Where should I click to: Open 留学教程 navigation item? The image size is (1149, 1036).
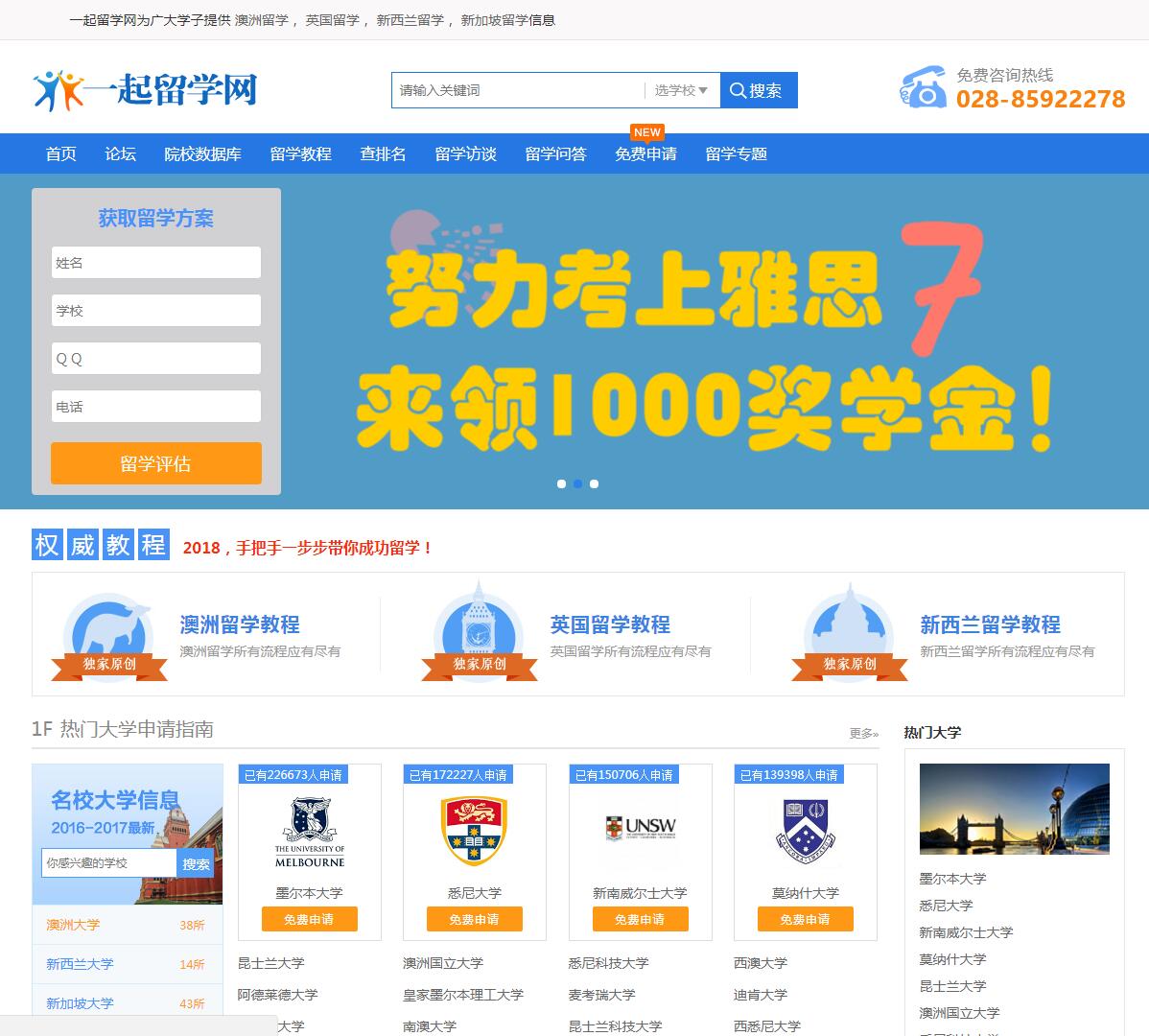(300, 153)
